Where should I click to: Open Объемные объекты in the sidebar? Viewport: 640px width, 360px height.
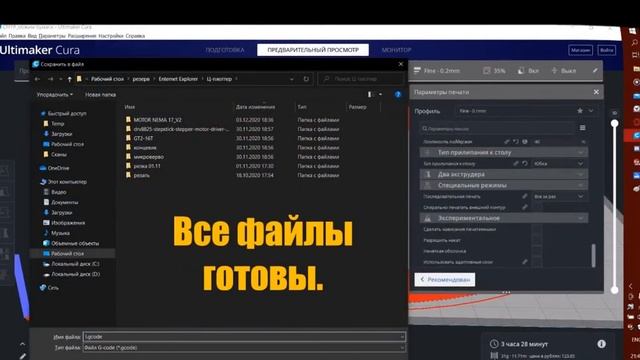tap(71, 243)
